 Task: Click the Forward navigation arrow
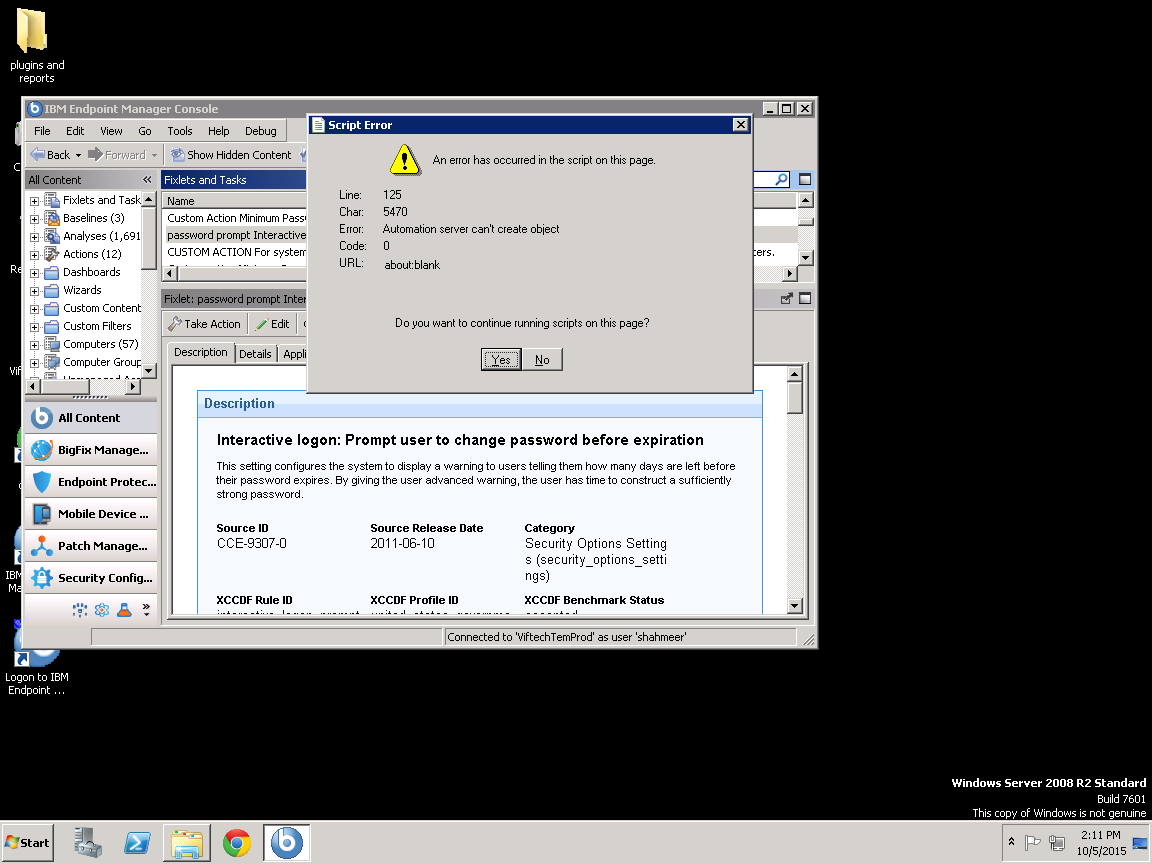[117, 155]
